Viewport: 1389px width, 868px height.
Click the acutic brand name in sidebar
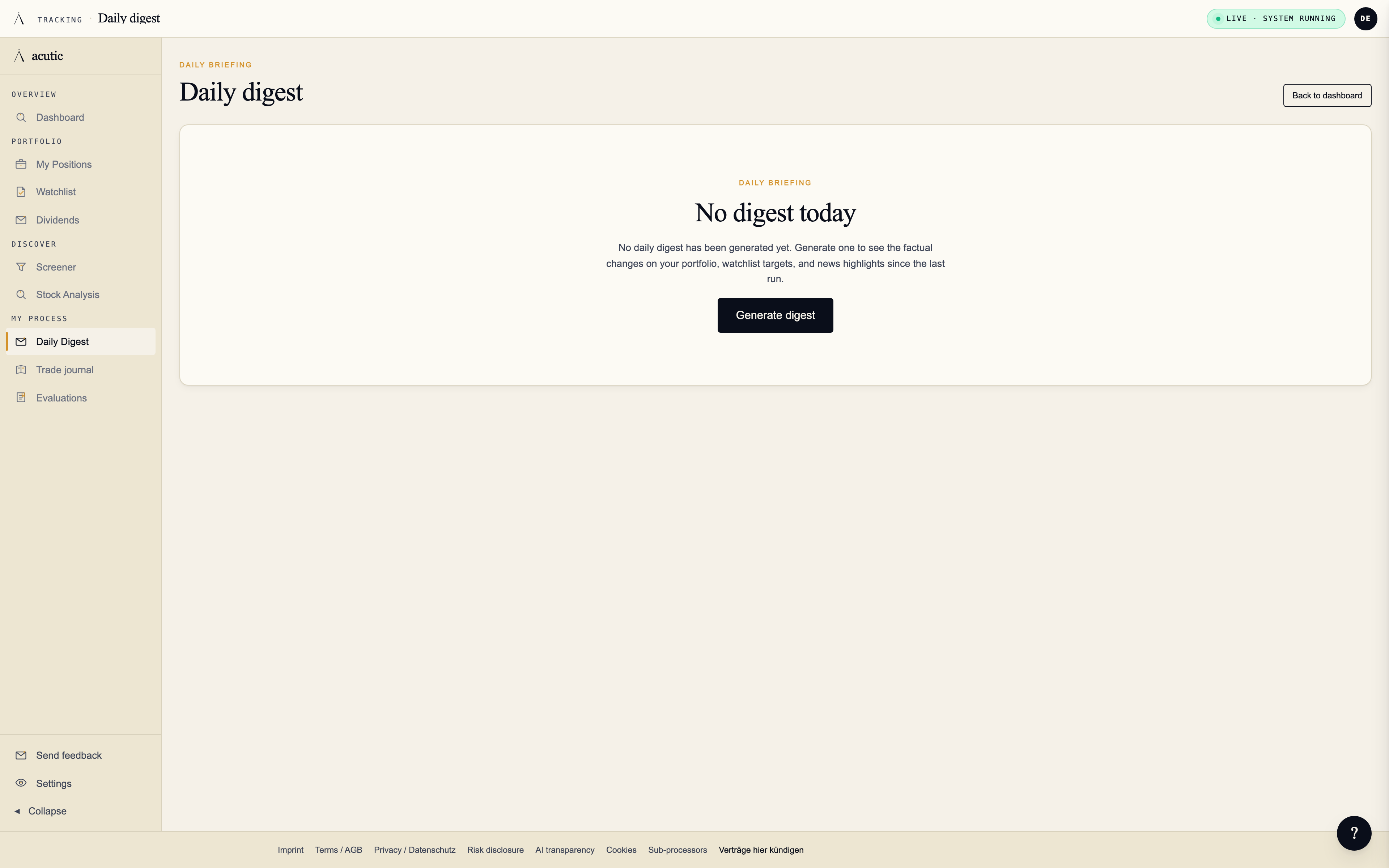coord(47,56)
